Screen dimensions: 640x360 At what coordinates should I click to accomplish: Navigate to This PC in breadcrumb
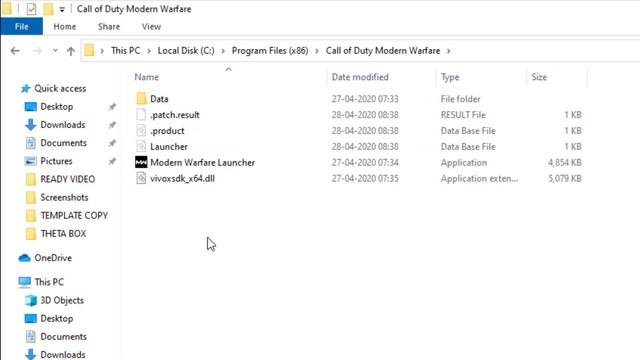click(x=125, y=51)
